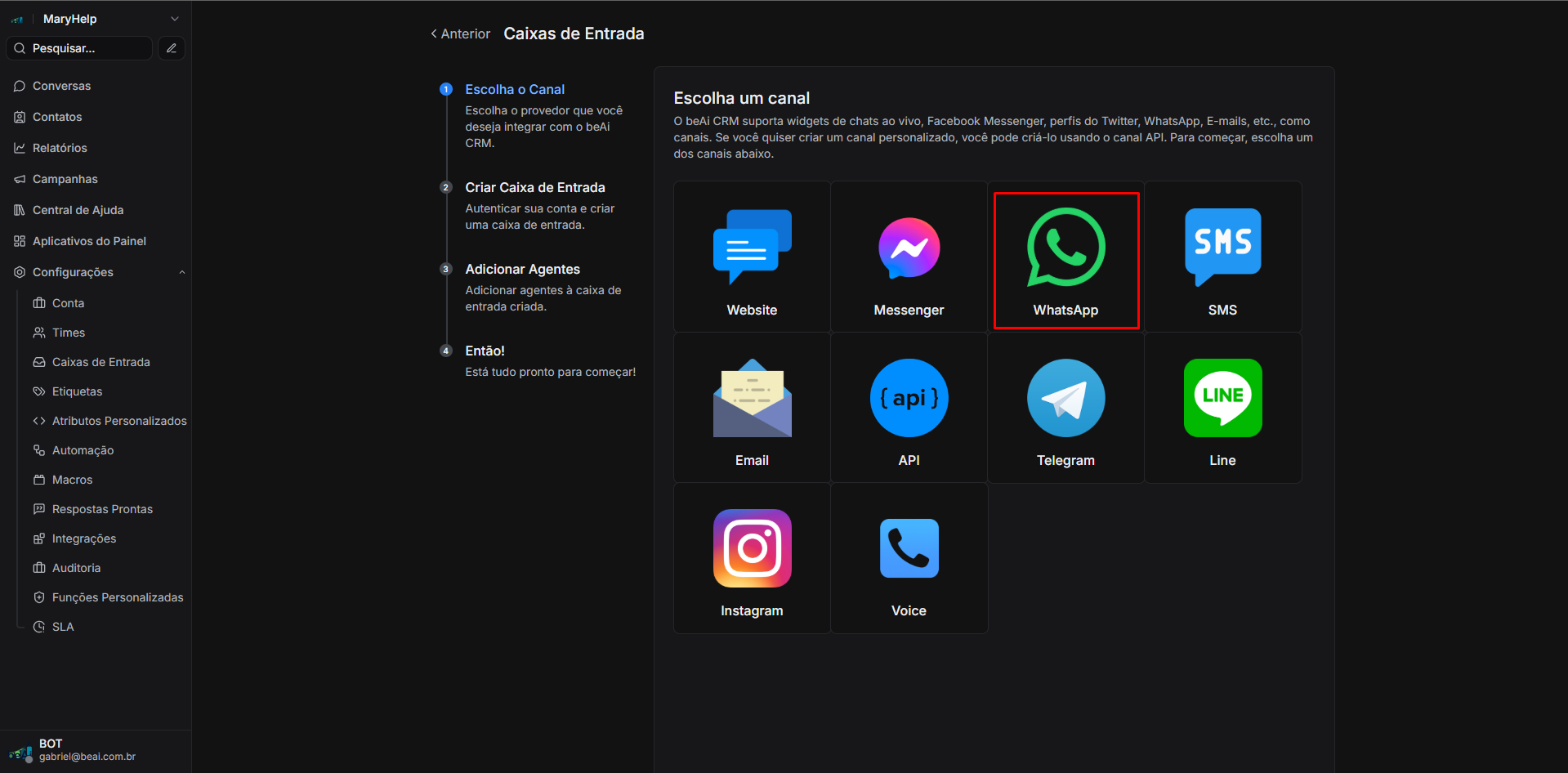The image size is (1568, 773).
Task: Select the WhatsApp channel icon
Action: pos(1065,248)
